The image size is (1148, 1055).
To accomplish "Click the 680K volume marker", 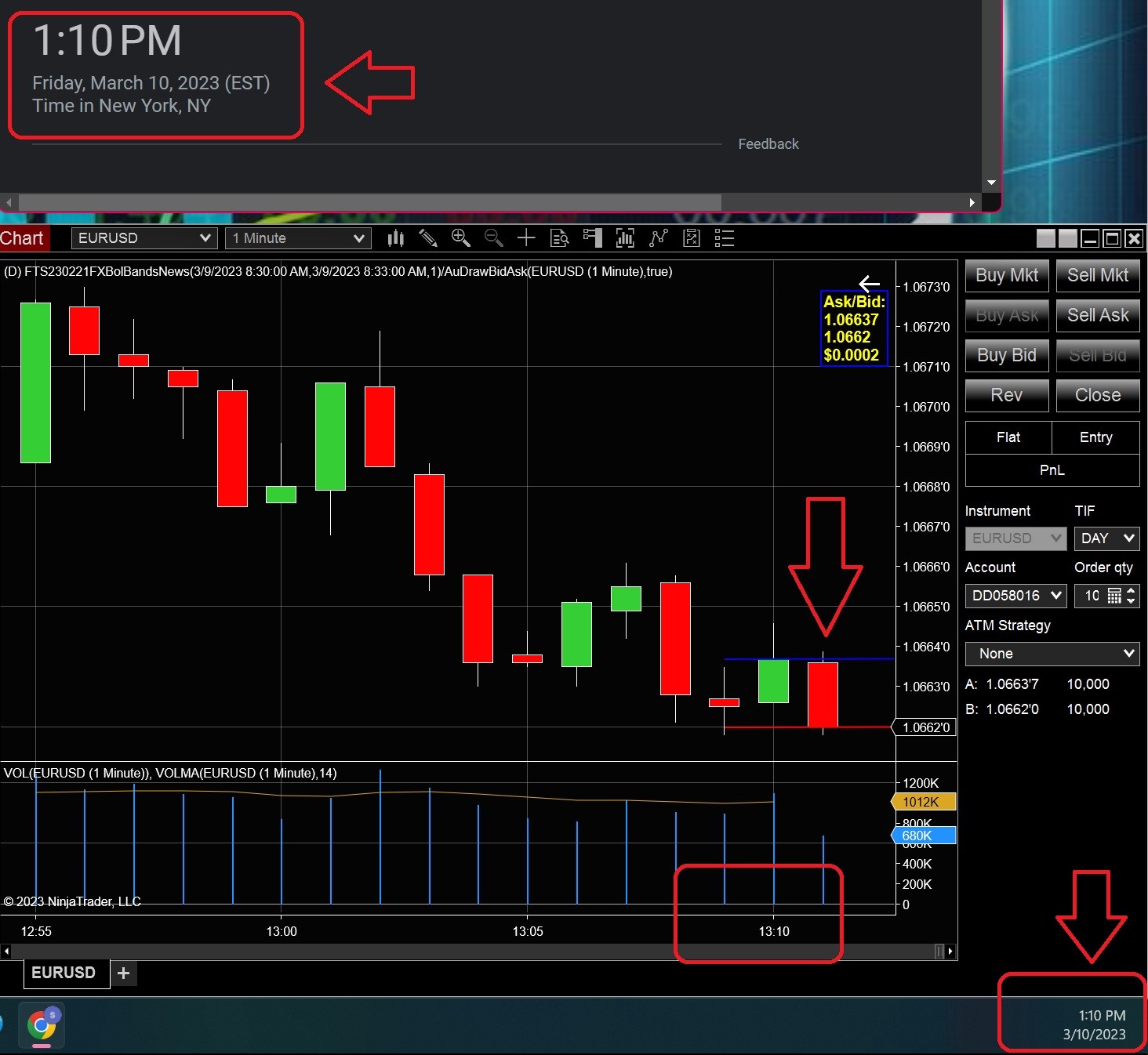I will (x=924, y=836).
